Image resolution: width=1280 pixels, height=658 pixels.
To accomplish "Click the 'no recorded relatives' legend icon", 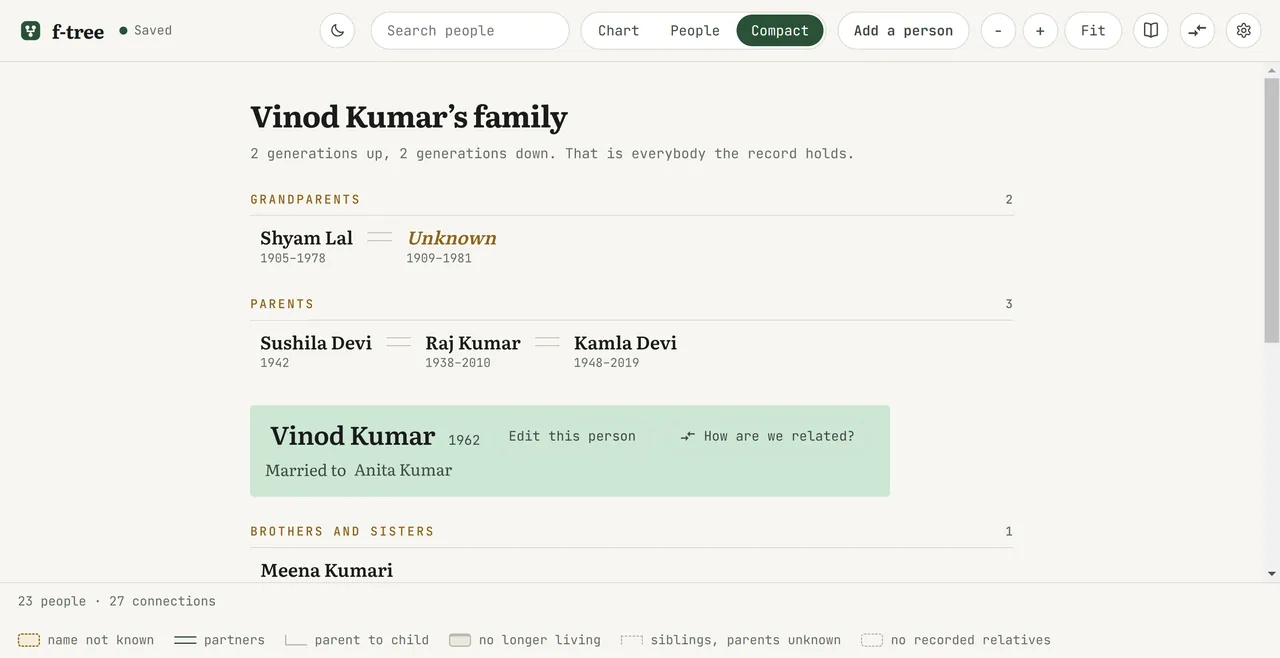I will pyautogui.click(x=872, y=640).
